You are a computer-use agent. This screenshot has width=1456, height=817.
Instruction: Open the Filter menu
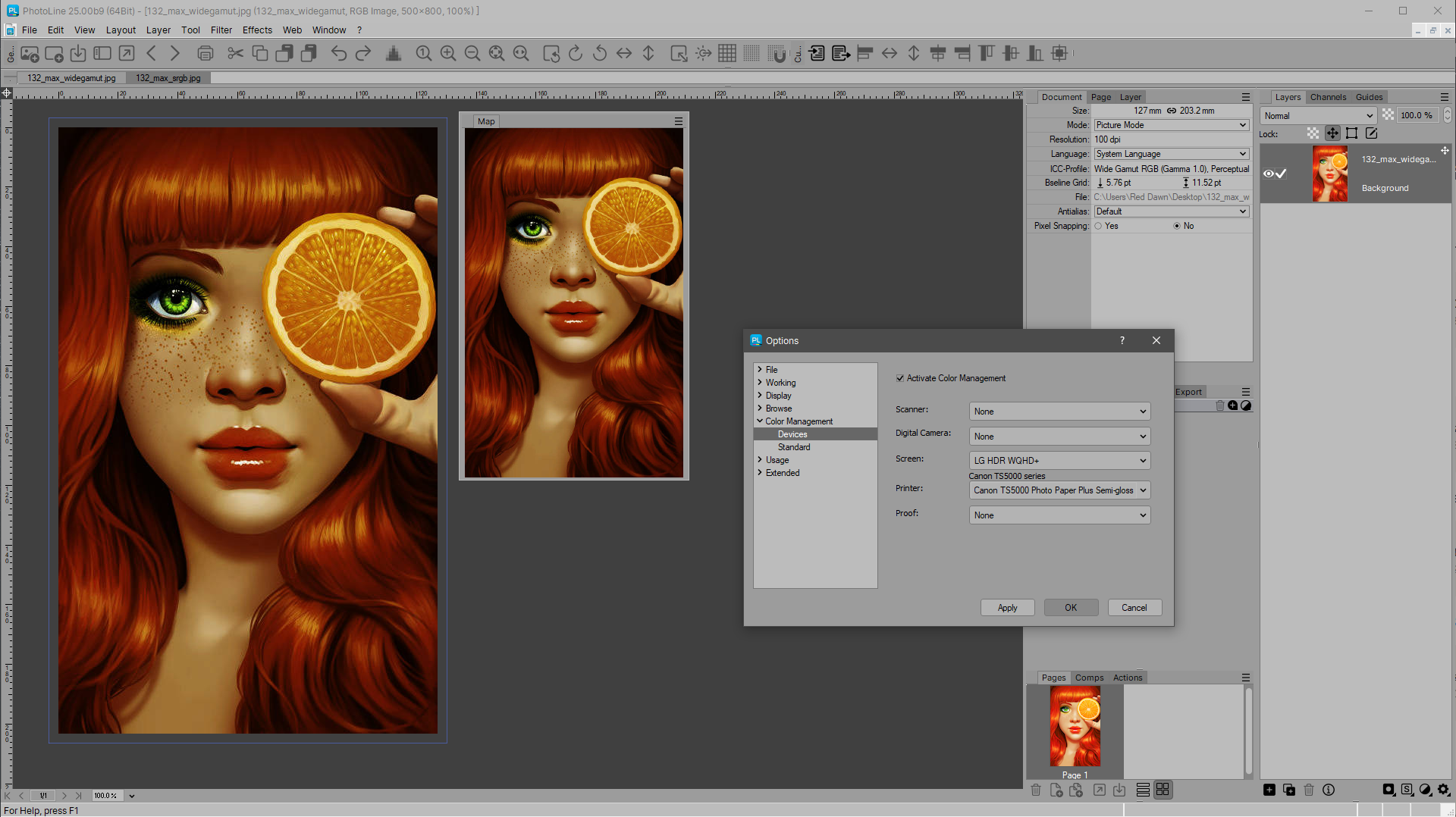click(221, 30)
